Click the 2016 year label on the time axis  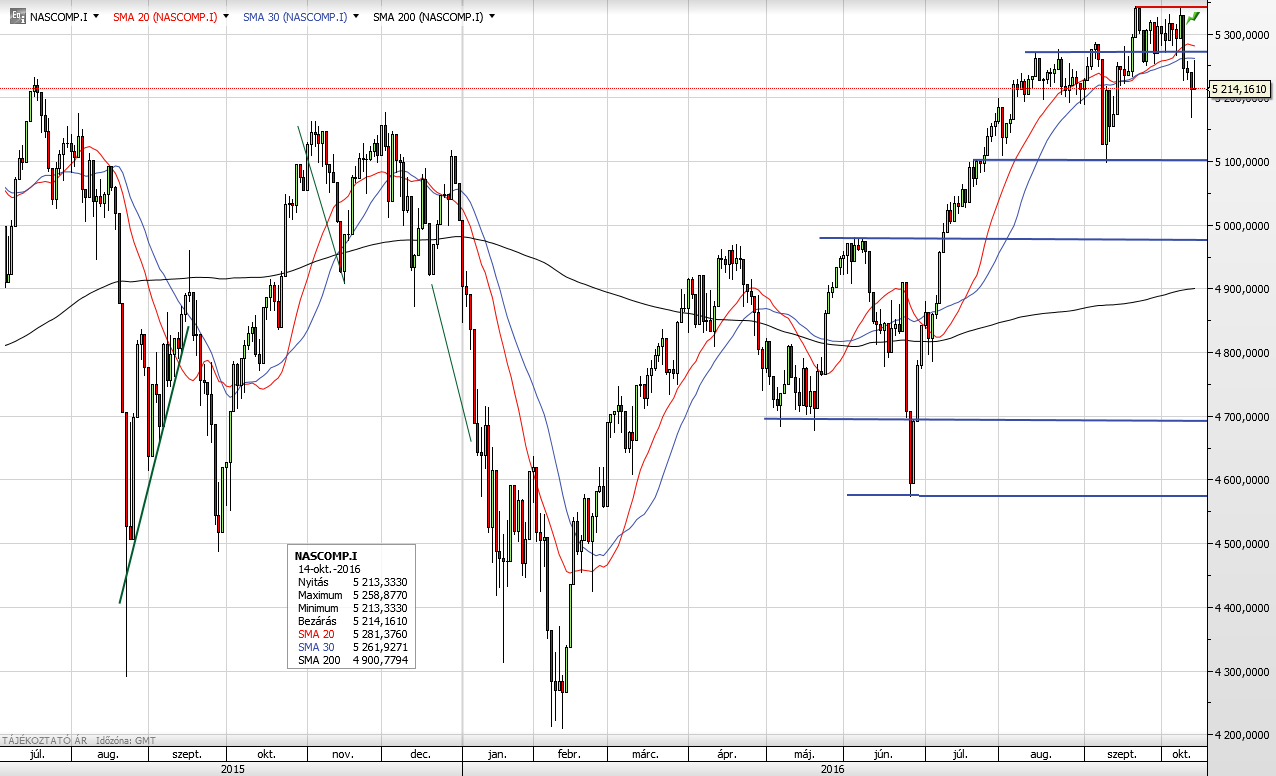pyautogui.click(x=832, y=769)
